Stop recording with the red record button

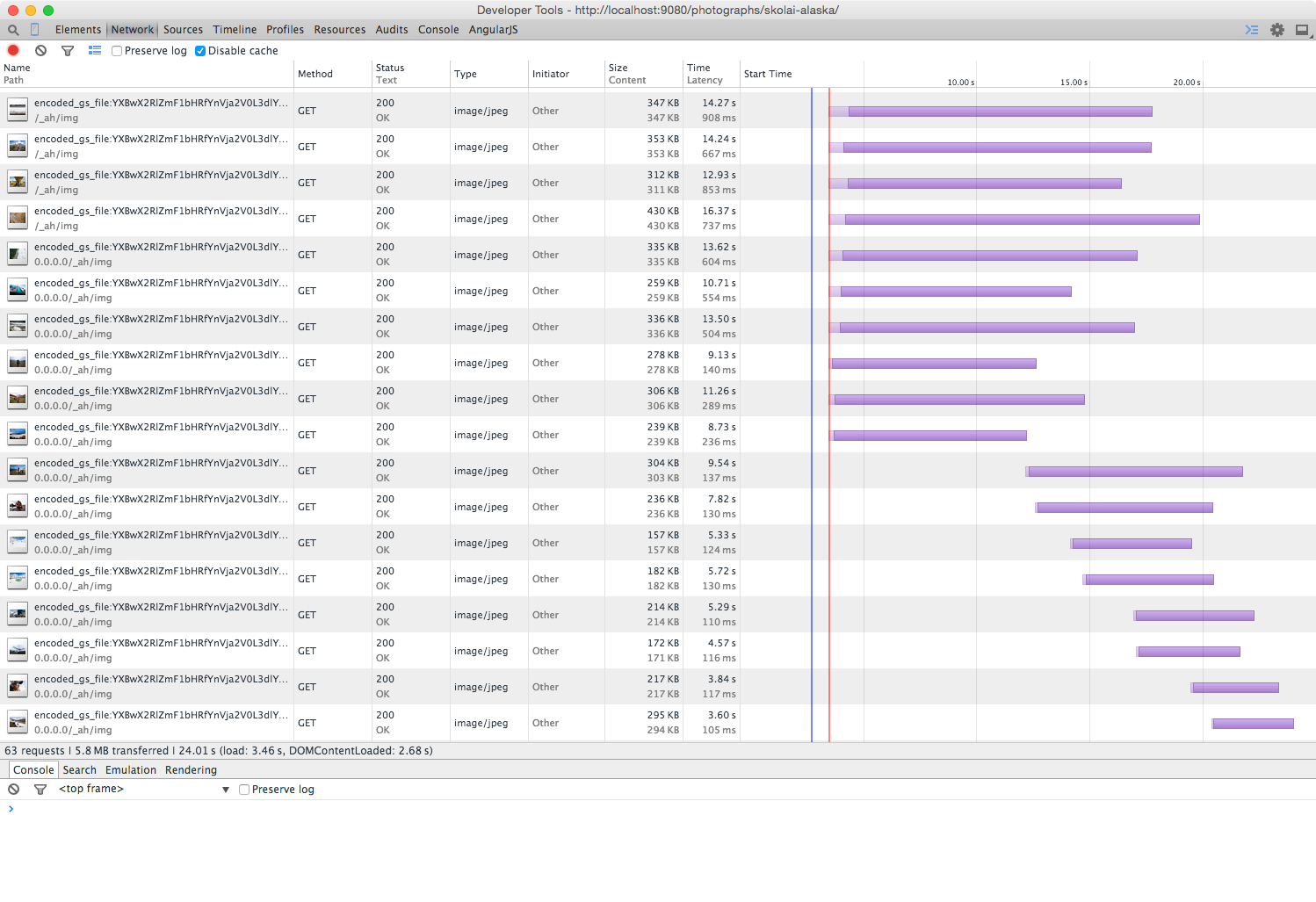[x=13, y=51]
